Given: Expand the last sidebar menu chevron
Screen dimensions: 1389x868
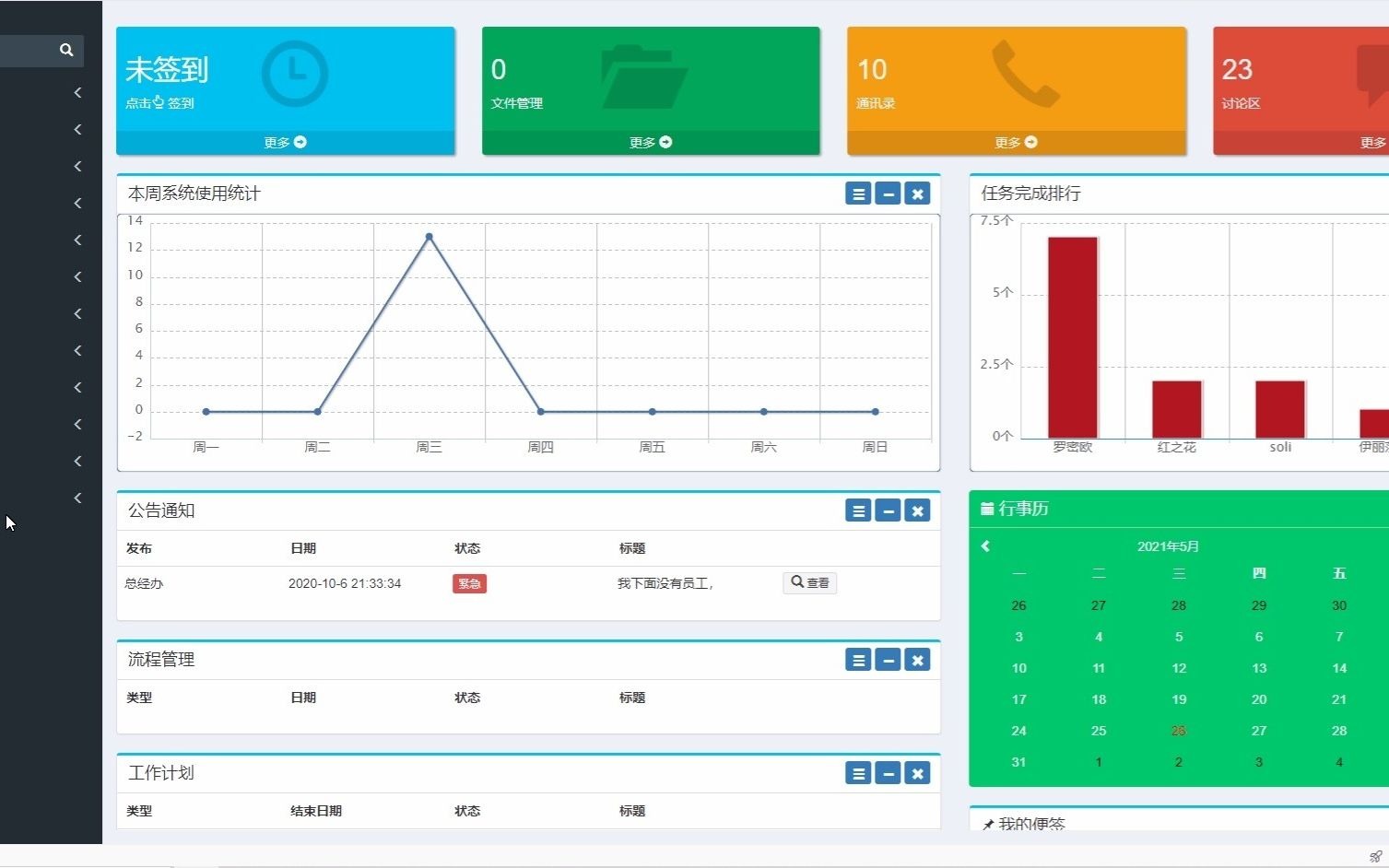Looking at the screenshot, I should 78,498.
